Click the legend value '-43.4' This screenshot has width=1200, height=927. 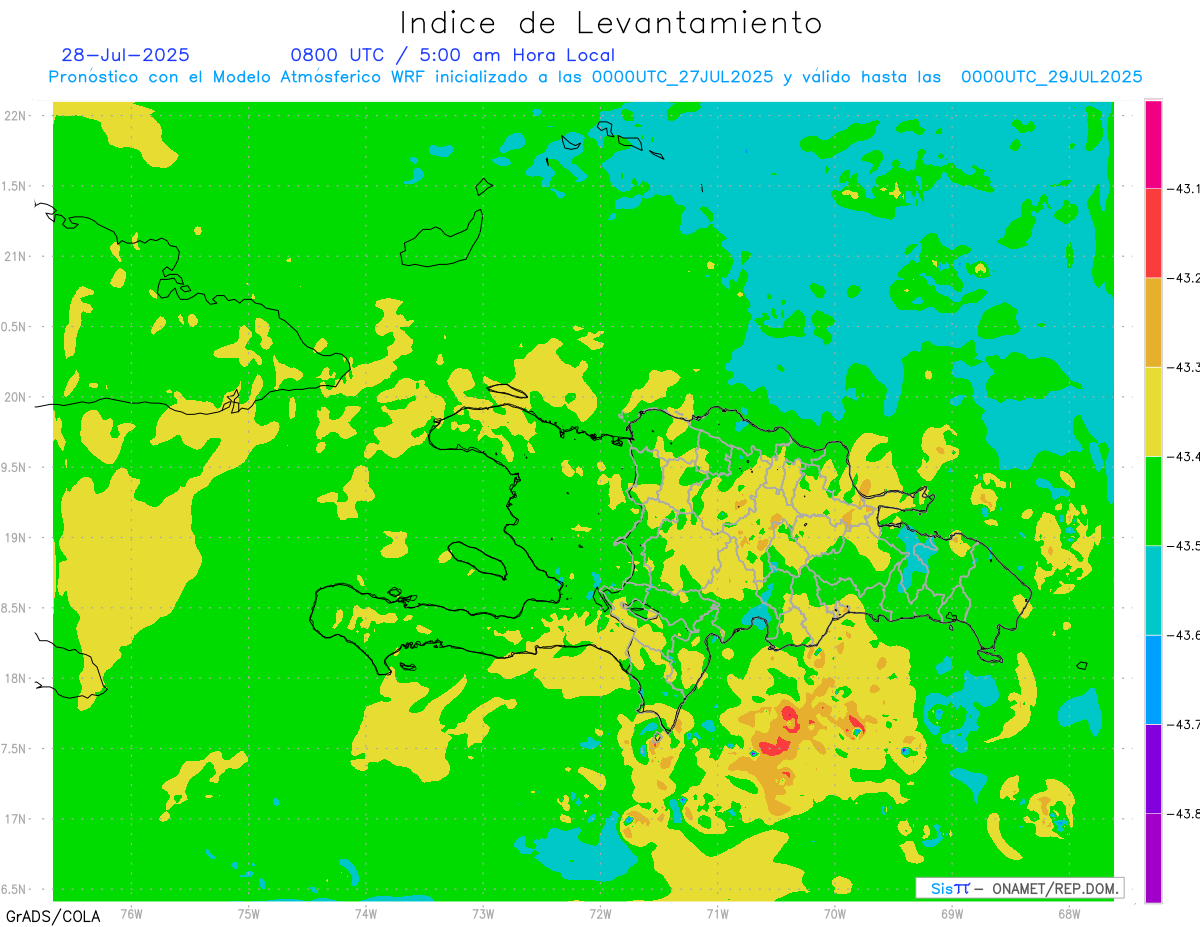tap(1184, 456)
